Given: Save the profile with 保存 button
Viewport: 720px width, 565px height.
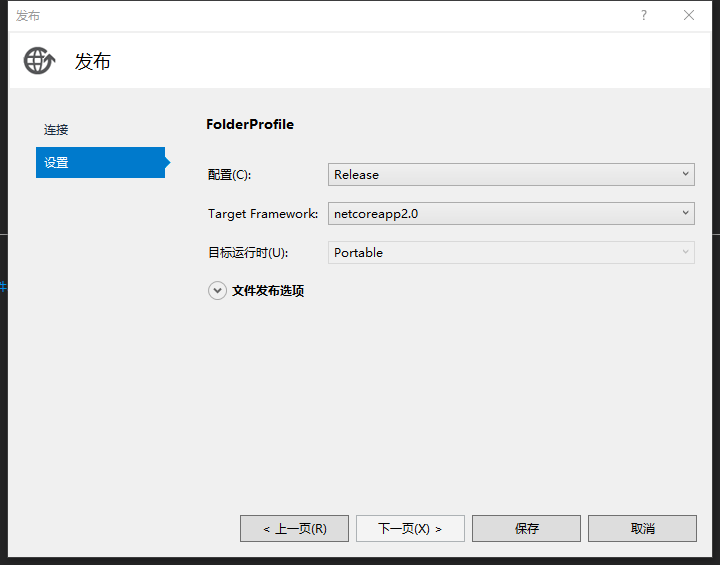Looking at the screenshot, I should click(526, 529).
